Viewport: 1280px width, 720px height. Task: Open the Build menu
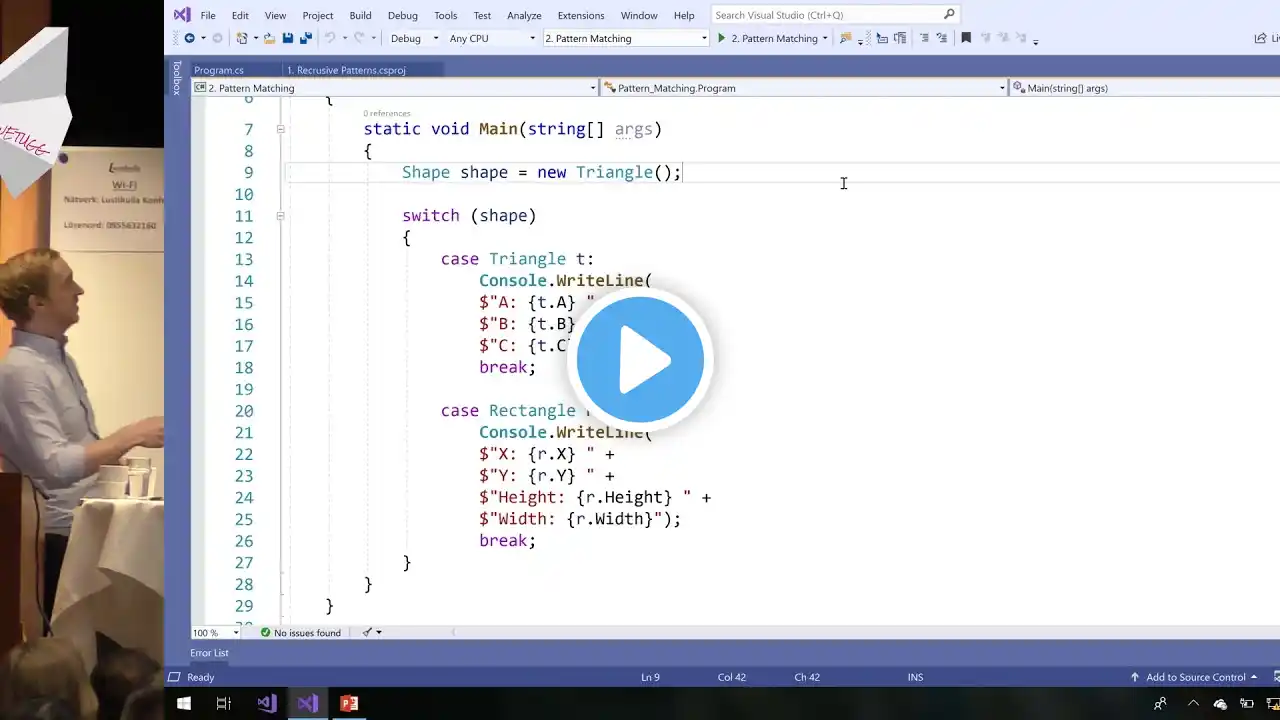pos(360,15)
